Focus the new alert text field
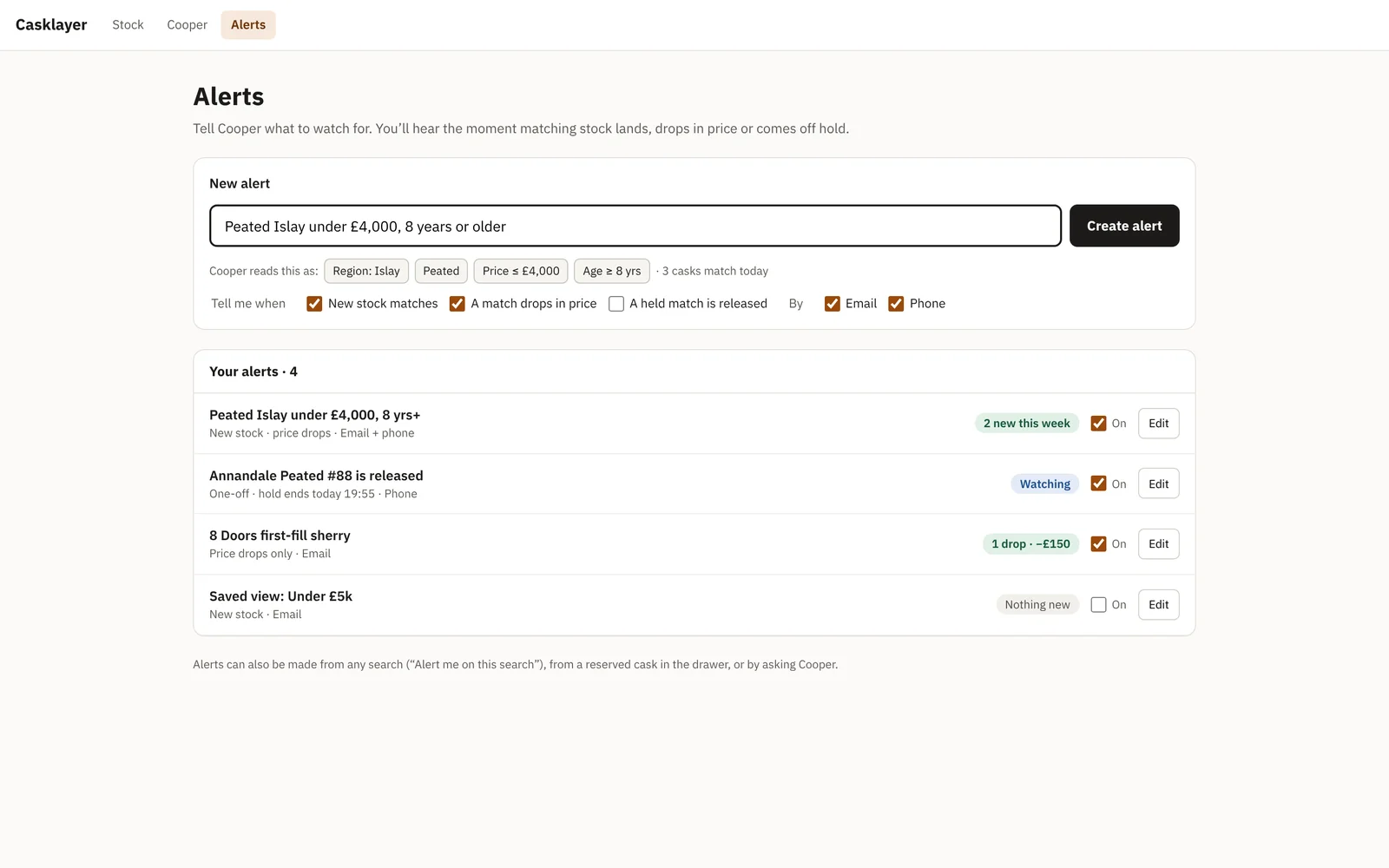 [x=635, y=226]
